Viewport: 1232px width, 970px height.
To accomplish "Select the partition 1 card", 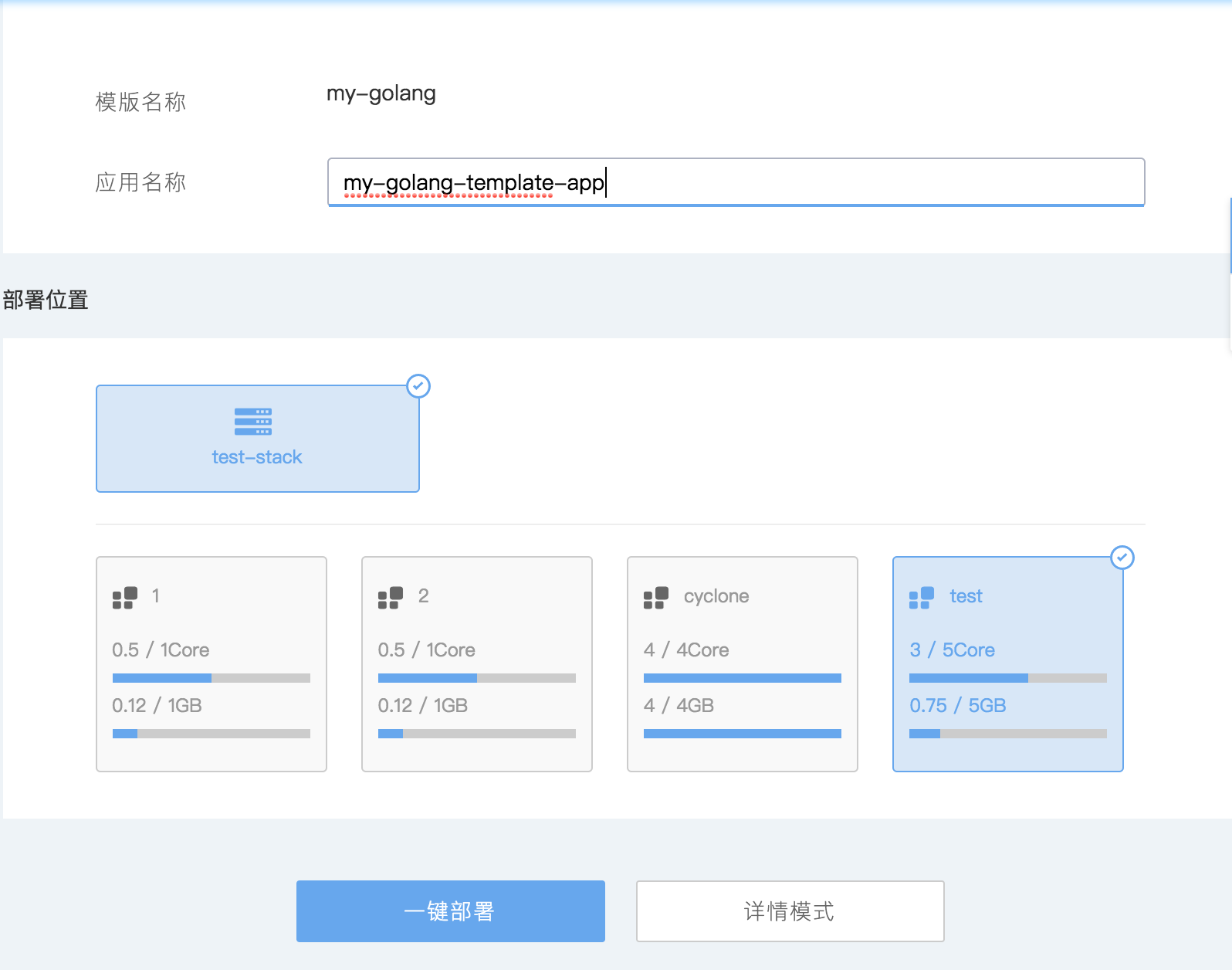I will tap(211, 663).
